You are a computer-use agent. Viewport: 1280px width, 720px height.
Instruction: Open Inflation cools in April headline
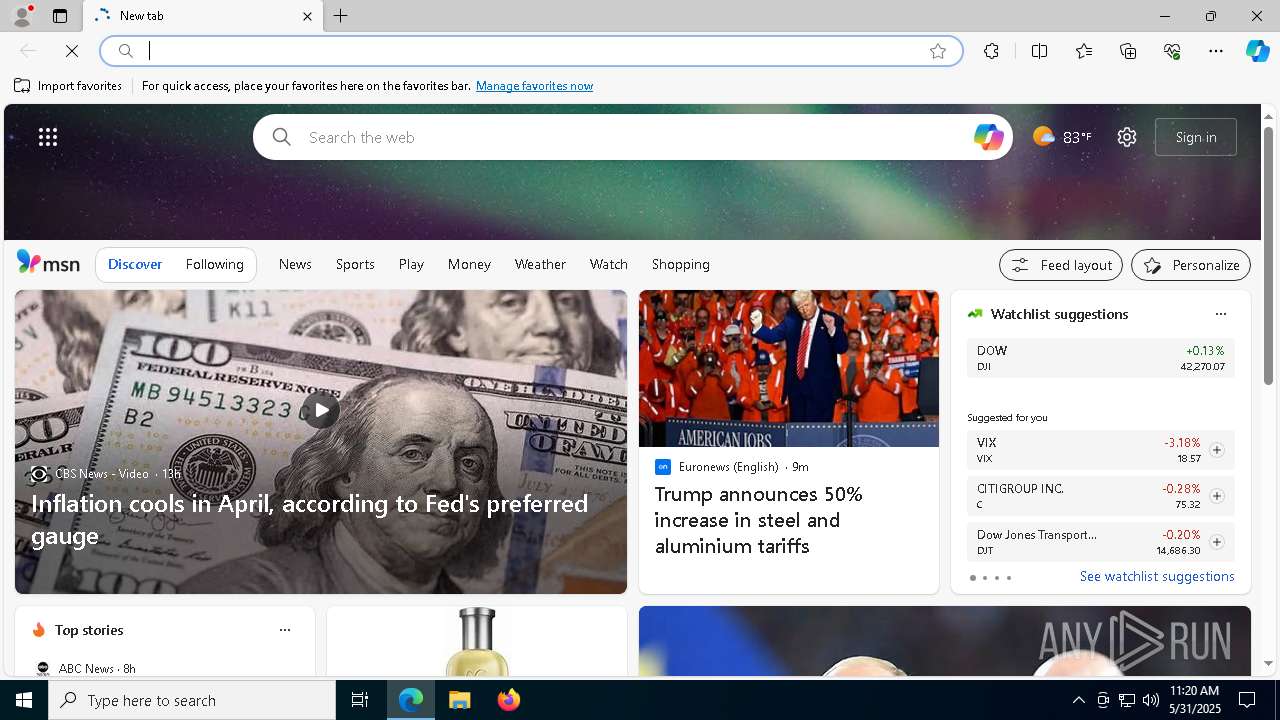coord(310,519)
